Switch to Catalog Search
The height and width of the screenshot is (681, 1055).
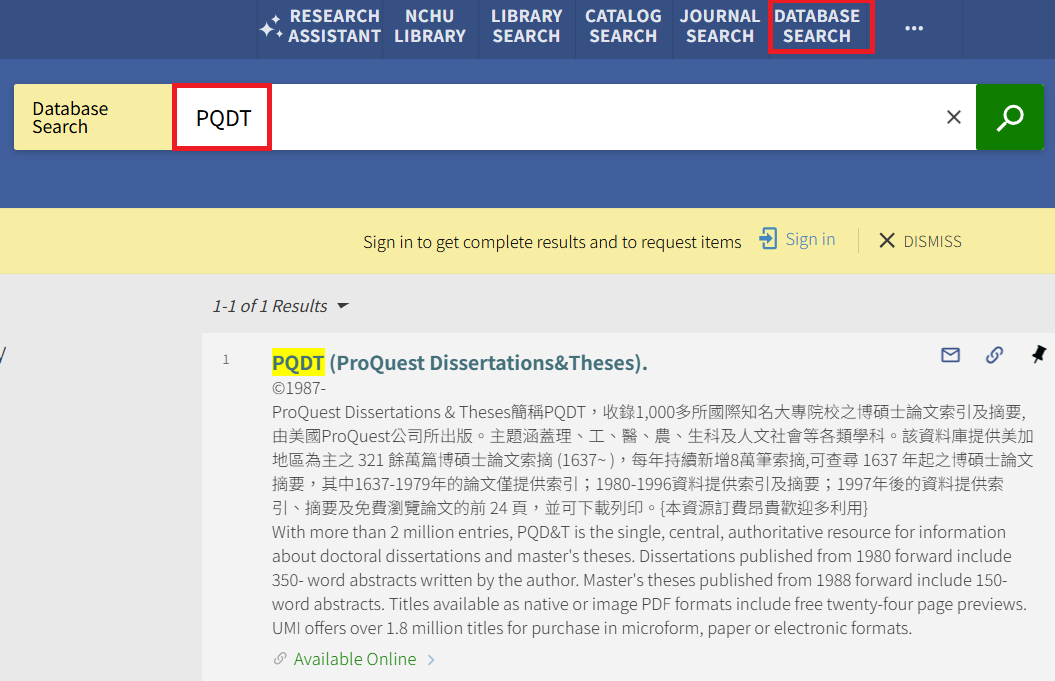point(623,26)
